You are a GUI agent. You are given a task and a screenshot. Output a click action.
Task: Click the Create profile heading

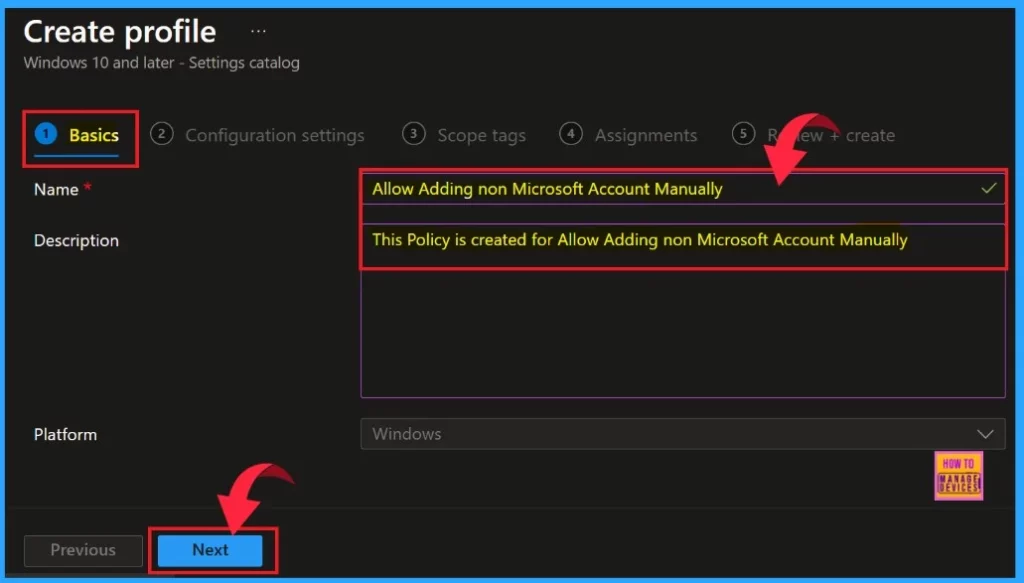point(120,31)
